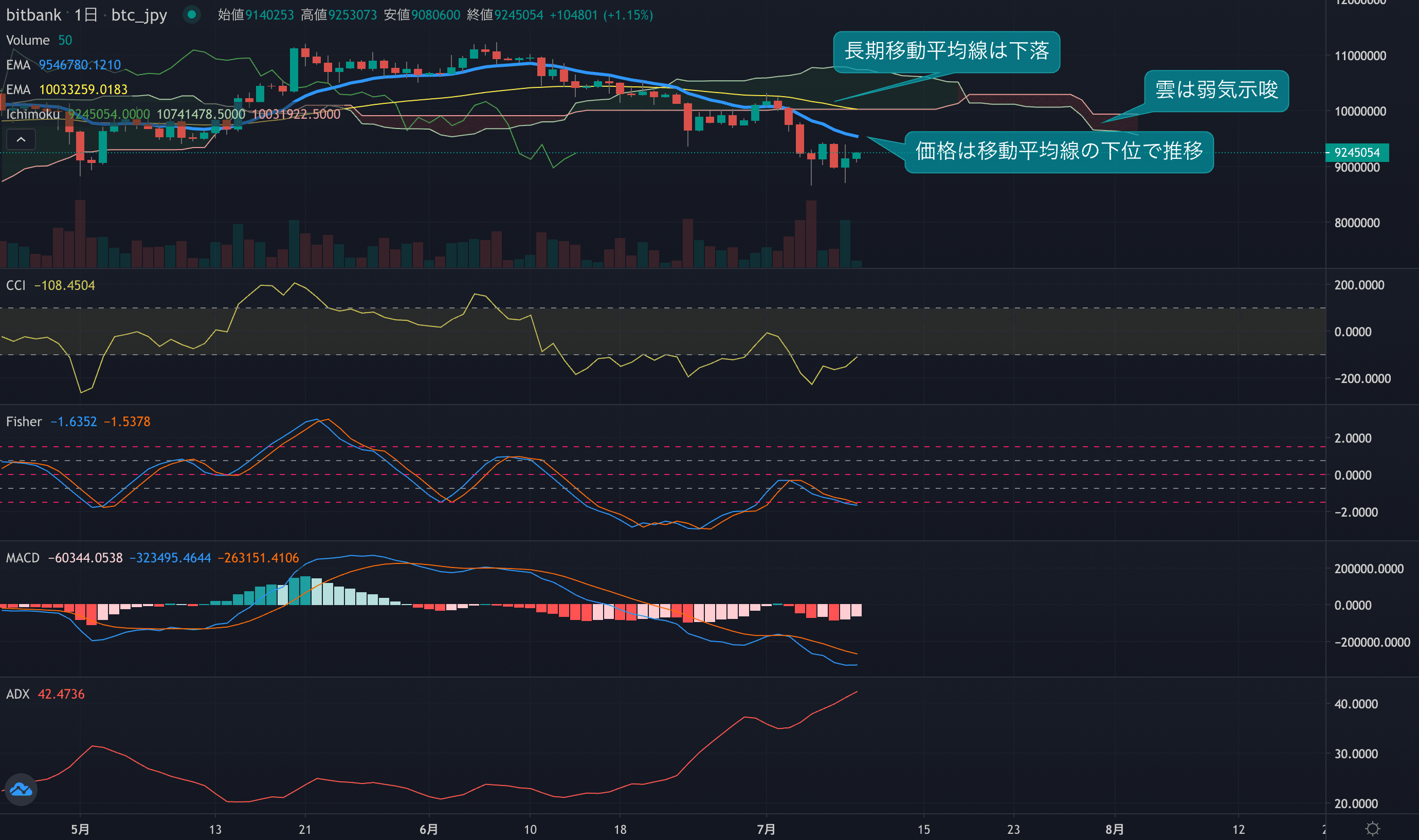The image size is (1419, 840).
Task: Select the Volume indicator legend
Action: [x=28, y=40]
